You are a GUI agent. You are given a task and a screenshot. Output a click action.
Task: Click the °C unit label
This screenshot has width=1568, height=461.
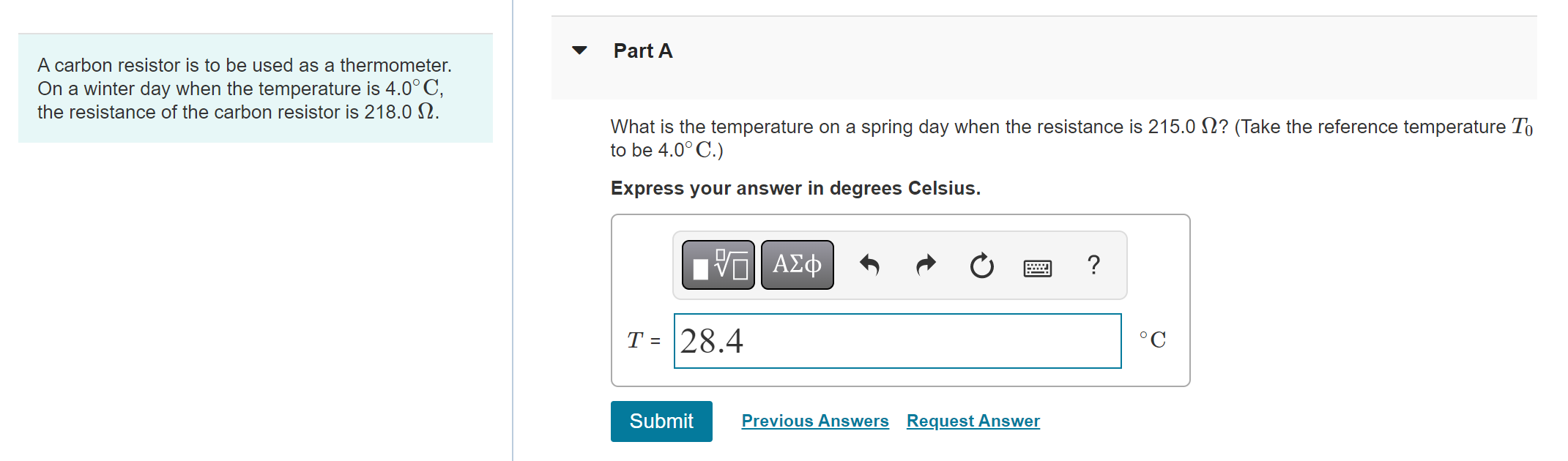1153,340
